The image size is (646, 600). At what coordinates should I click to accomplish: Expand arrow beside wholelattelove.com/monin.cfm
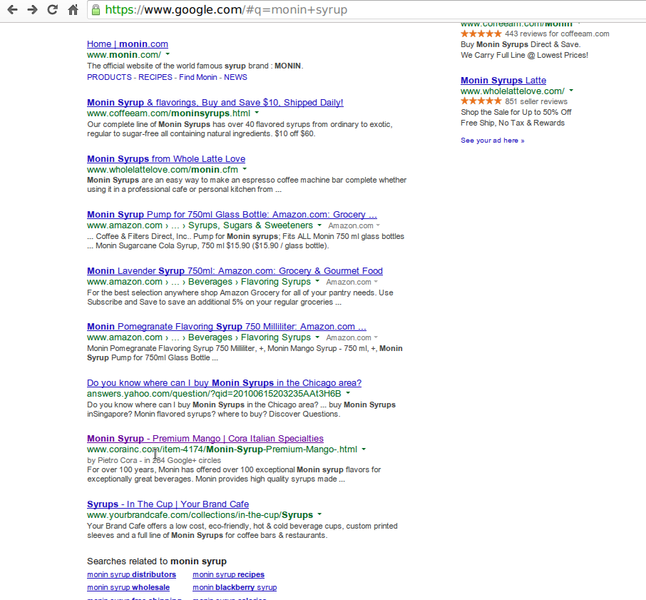pos(244,169)
